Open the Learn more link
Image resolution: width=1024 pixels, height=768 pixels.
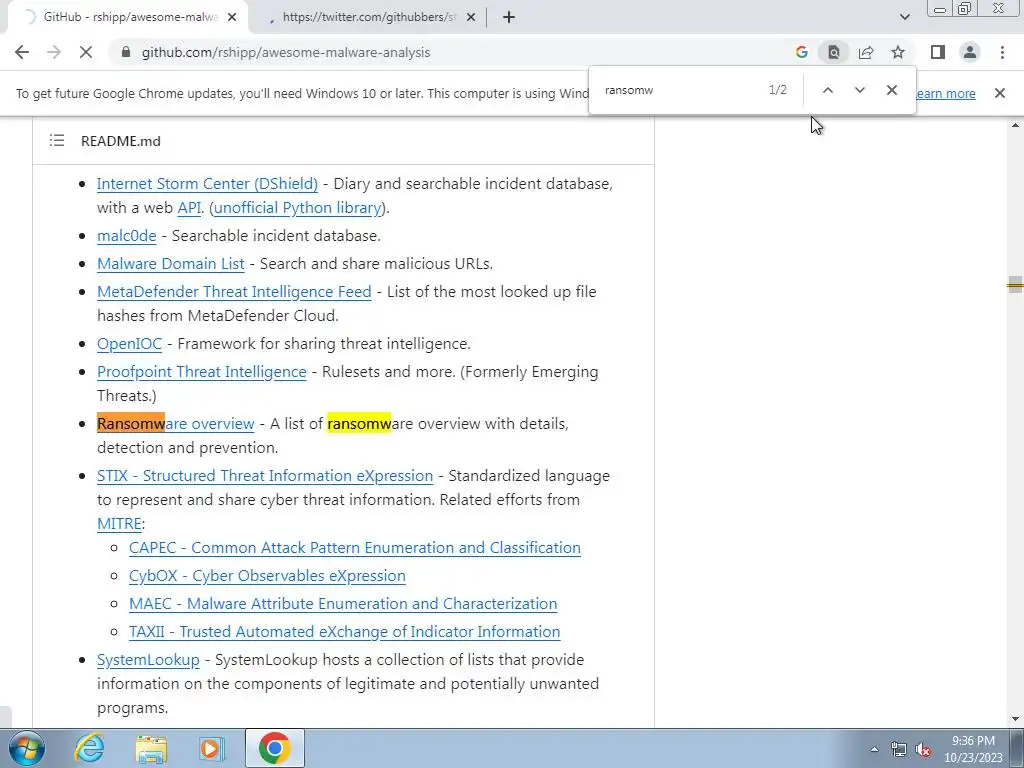pyautogui.click(x=946, y=93)
